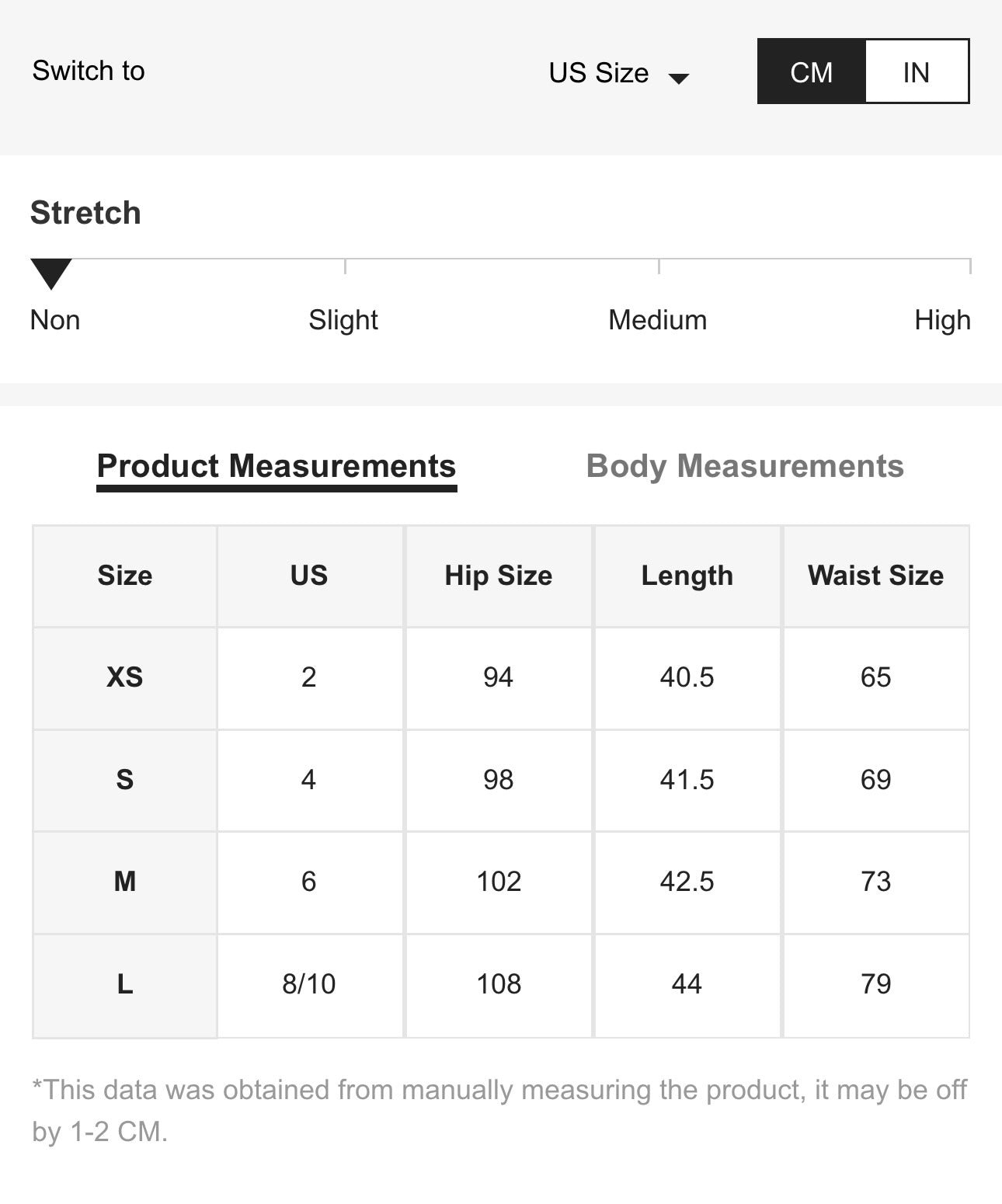Click the XS size row header
This screenshot has width=1002, height=1204.
pos(124,677)
